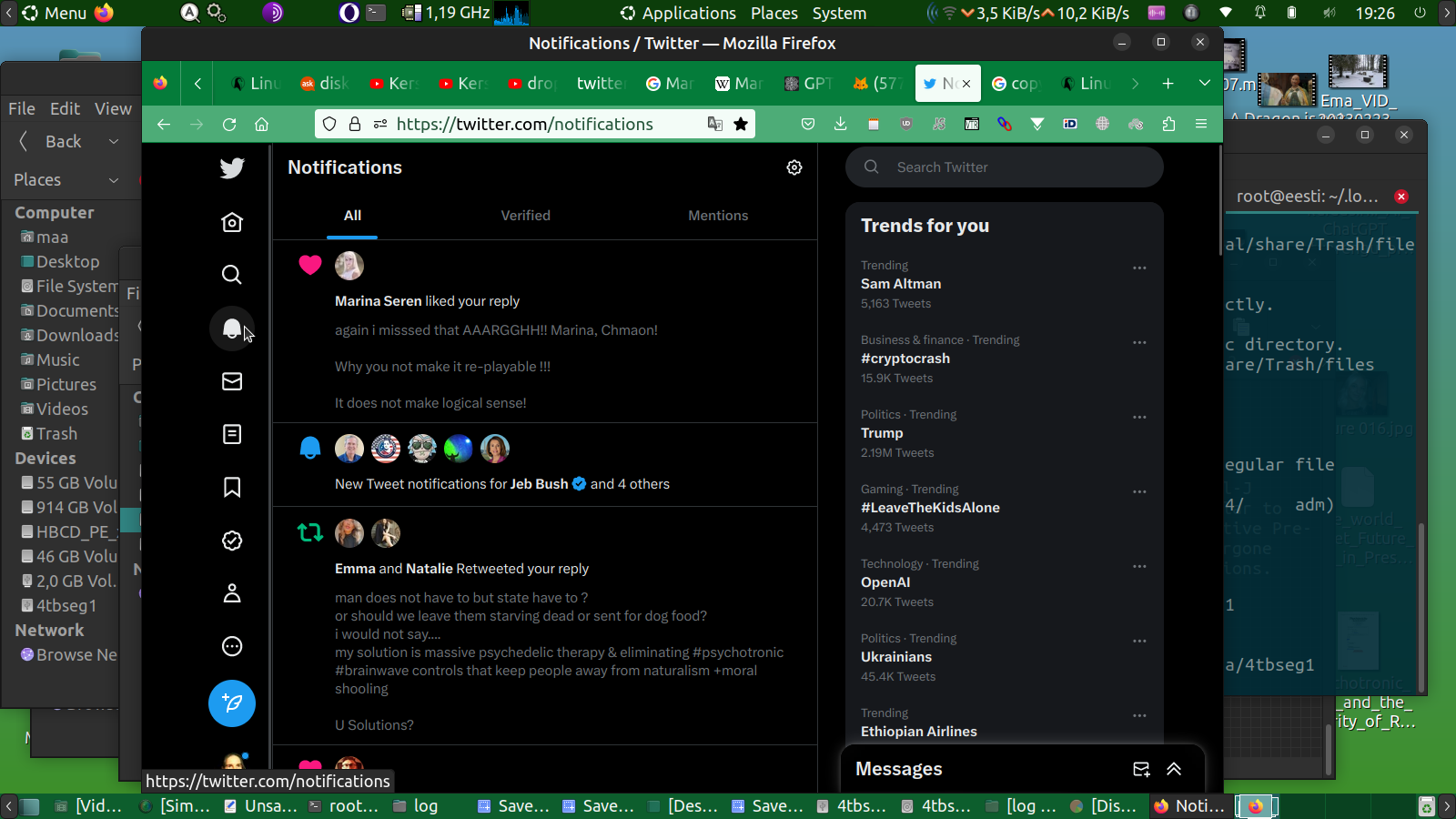Switch to the Verified notifications tab
Screen dimensions: 1456x819
pos(525,216)
